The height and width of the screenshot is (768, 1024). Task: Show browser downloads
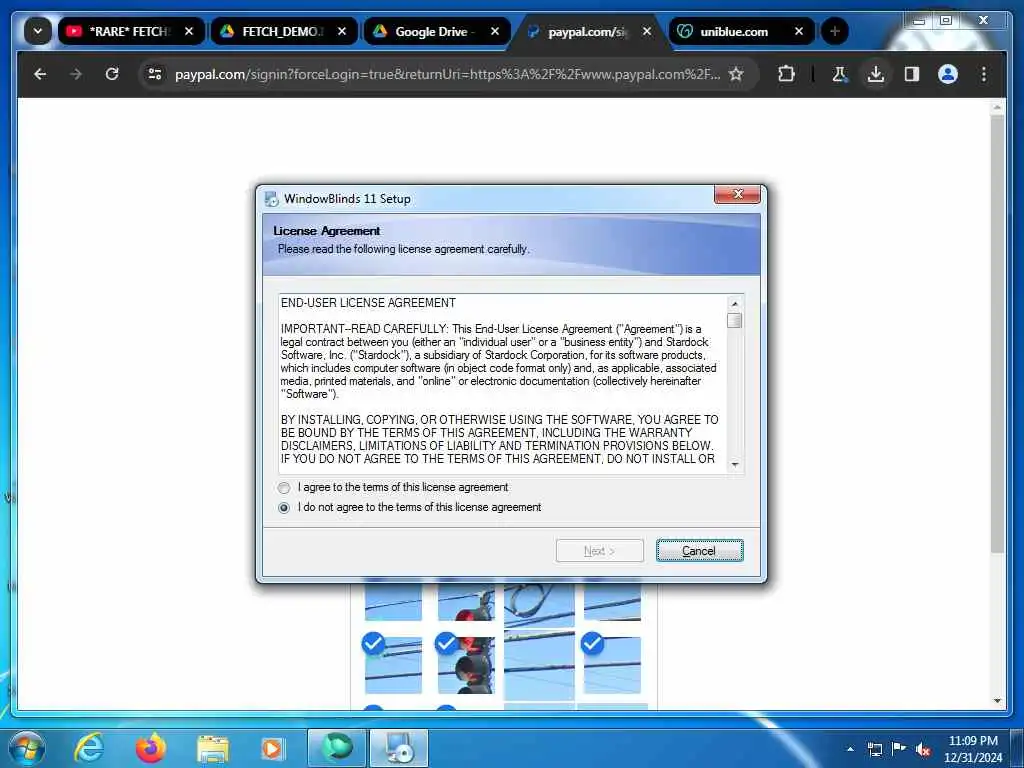pyautogui.click(x=876, y=74)
